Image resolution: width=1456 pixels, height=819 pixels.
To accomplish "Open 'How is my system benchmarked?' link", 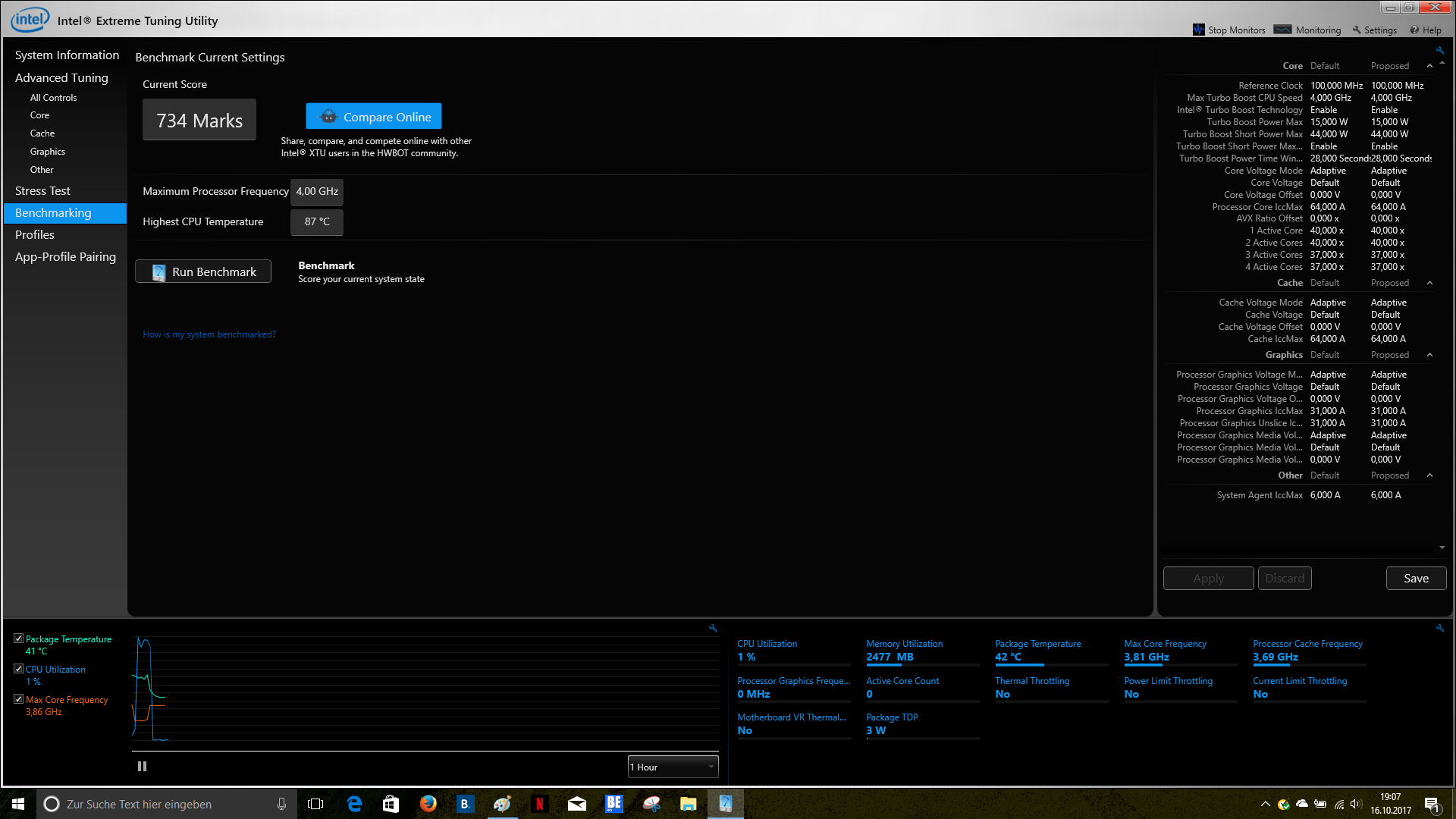I will 209,334.
